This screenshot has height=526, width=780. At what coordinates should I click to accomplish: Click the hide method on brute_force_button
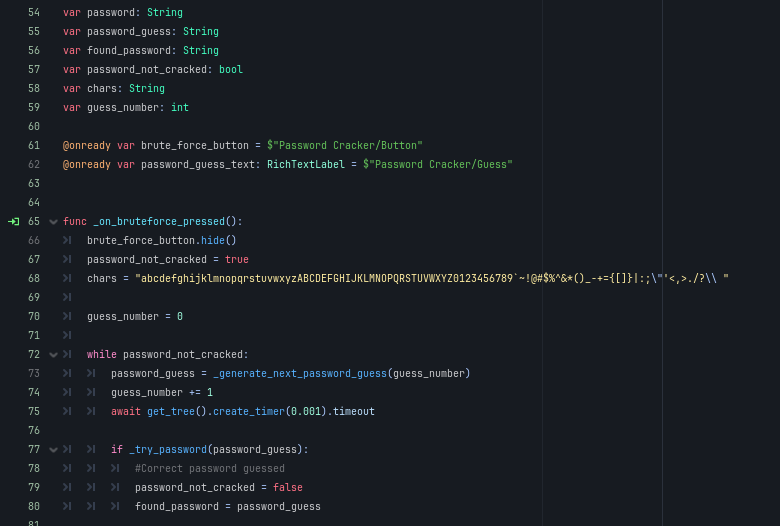[210, 240]
